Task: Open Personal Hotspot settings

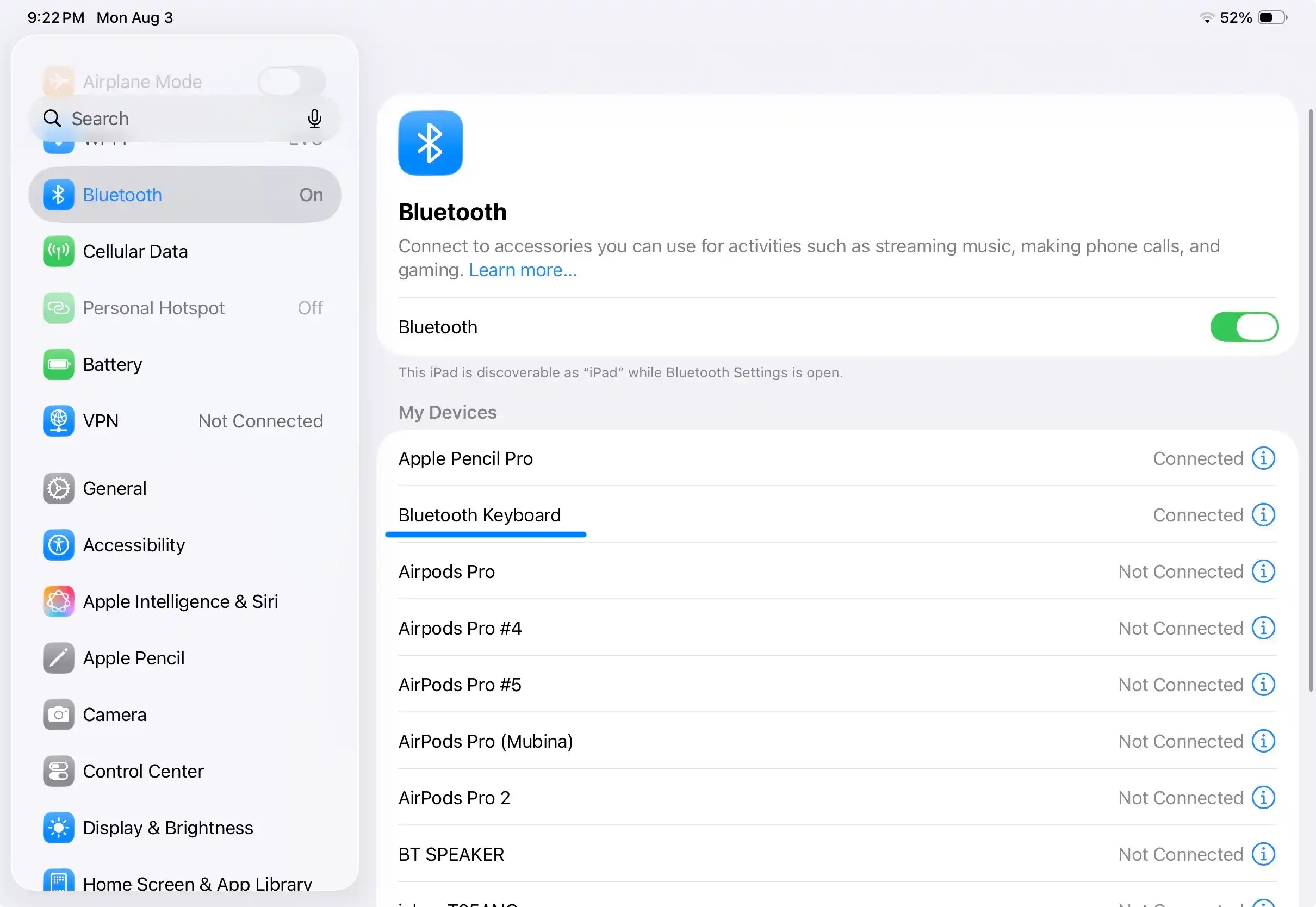Action: pyautogui.click(x=185, y=308)
